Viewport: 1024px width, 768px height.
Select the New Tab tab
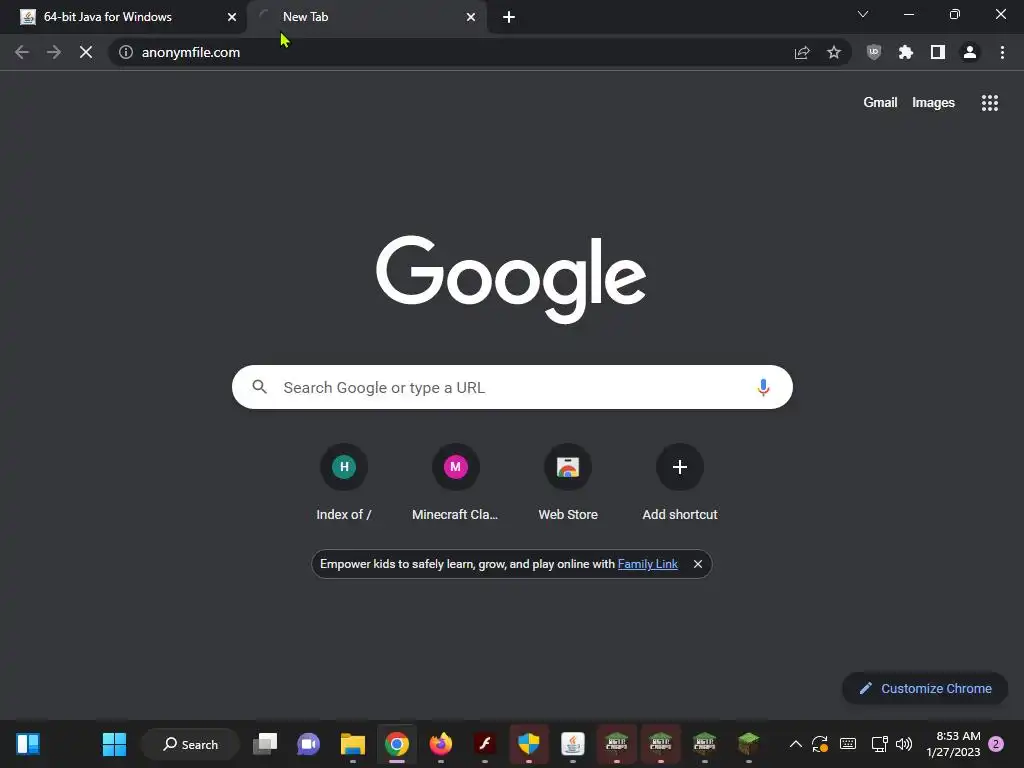click(x=366, y=17)
